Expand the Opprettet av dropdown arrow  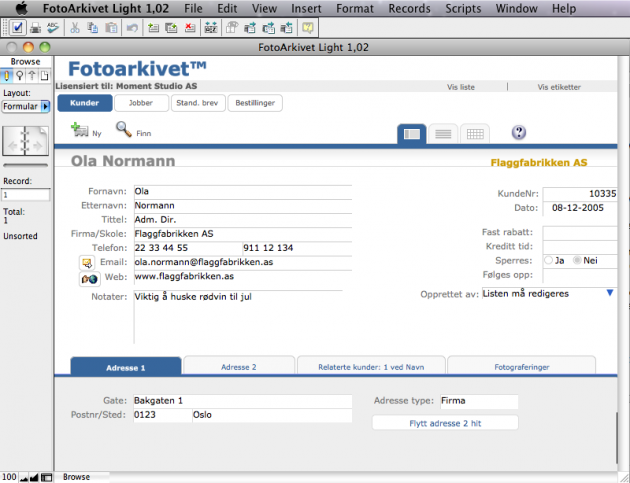[x=610, y=293]
